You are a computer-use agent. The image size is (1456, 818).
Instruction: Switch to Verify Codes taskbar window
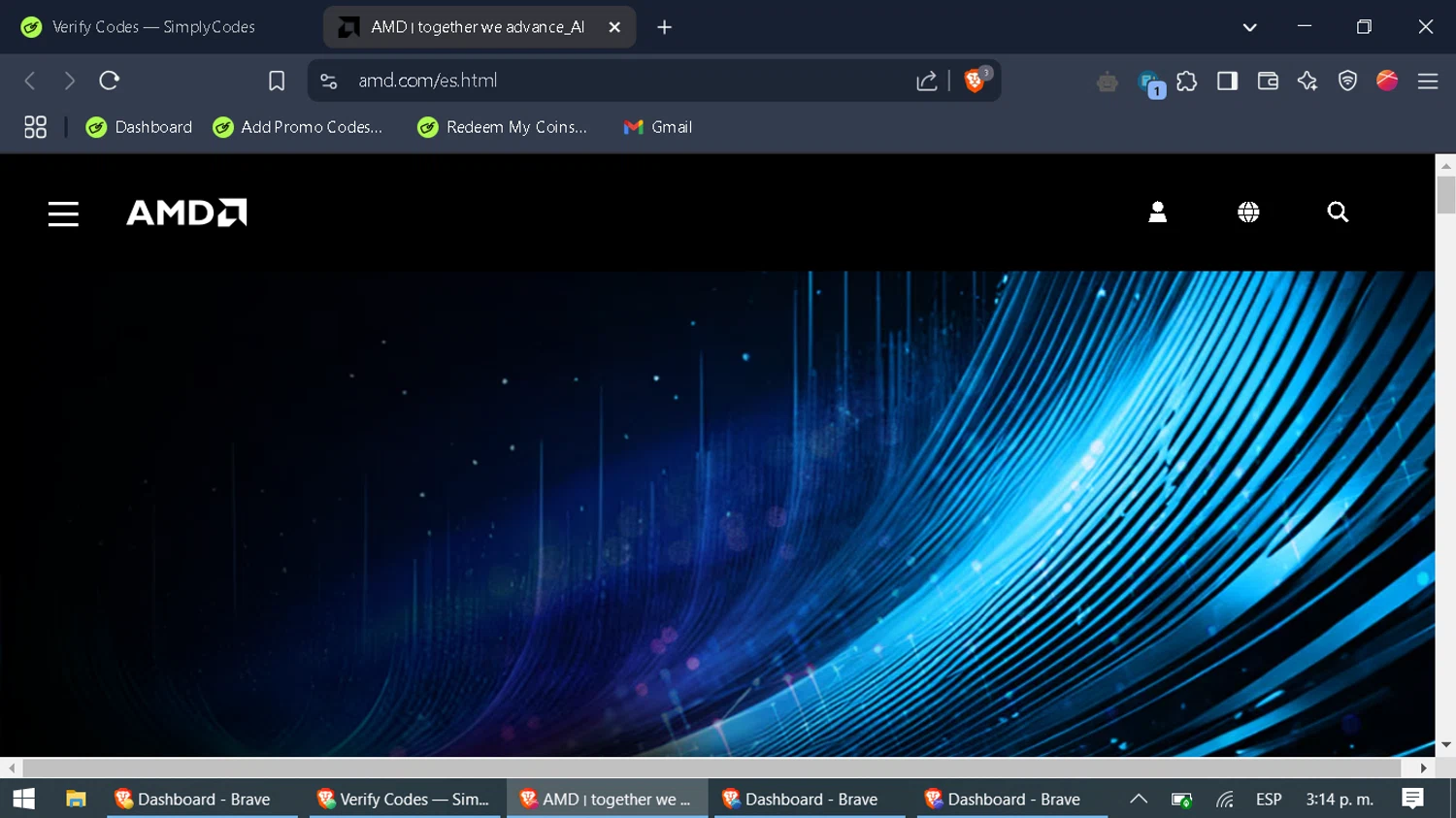(405, 799)
